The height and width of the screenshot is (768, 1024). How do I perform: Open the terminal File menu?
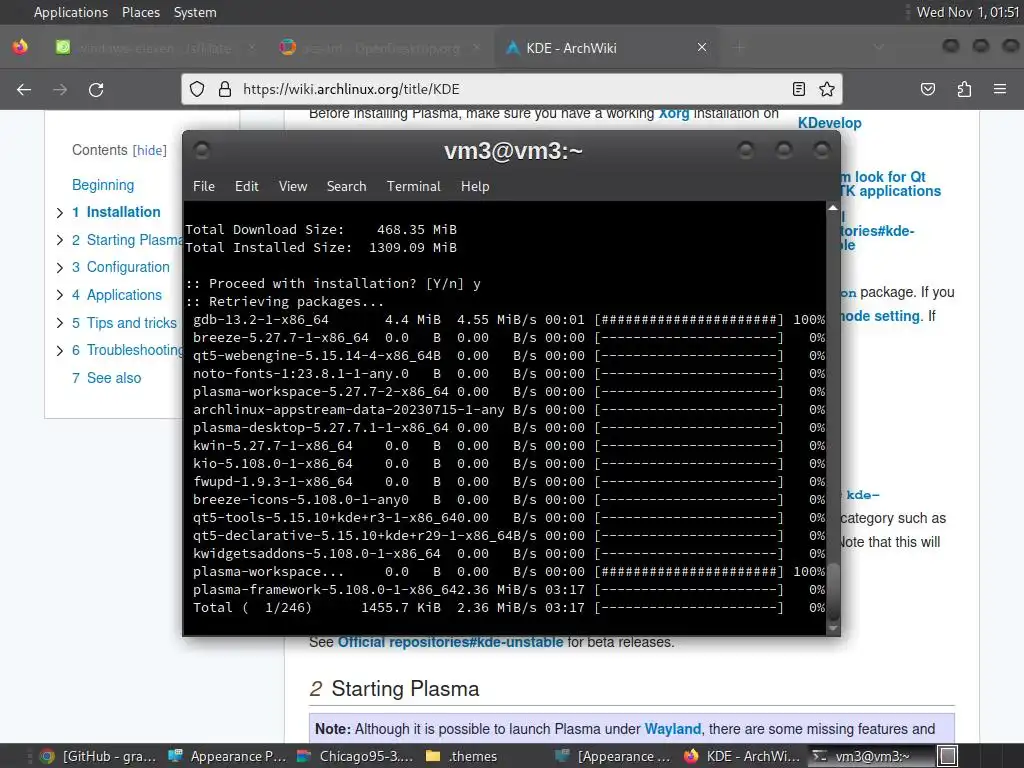tap(204, 186)
